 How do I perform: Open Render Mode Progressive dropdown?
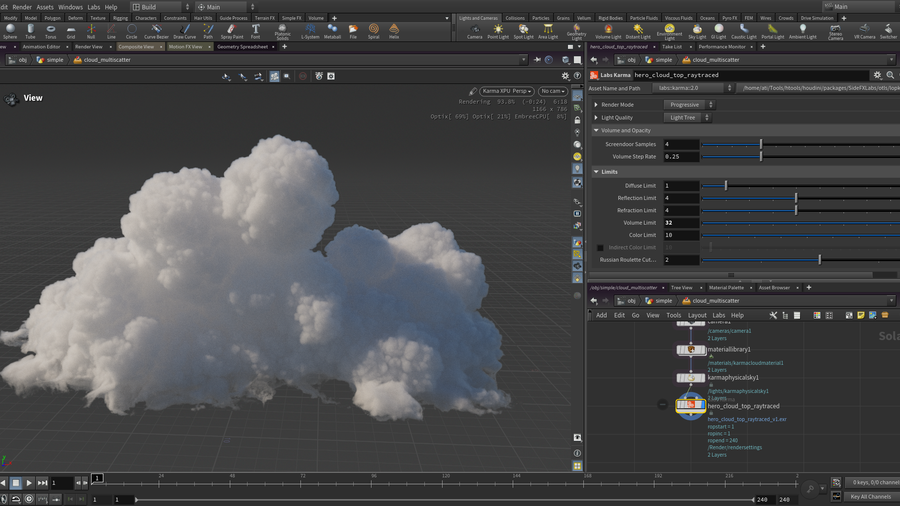pos(688,104)
